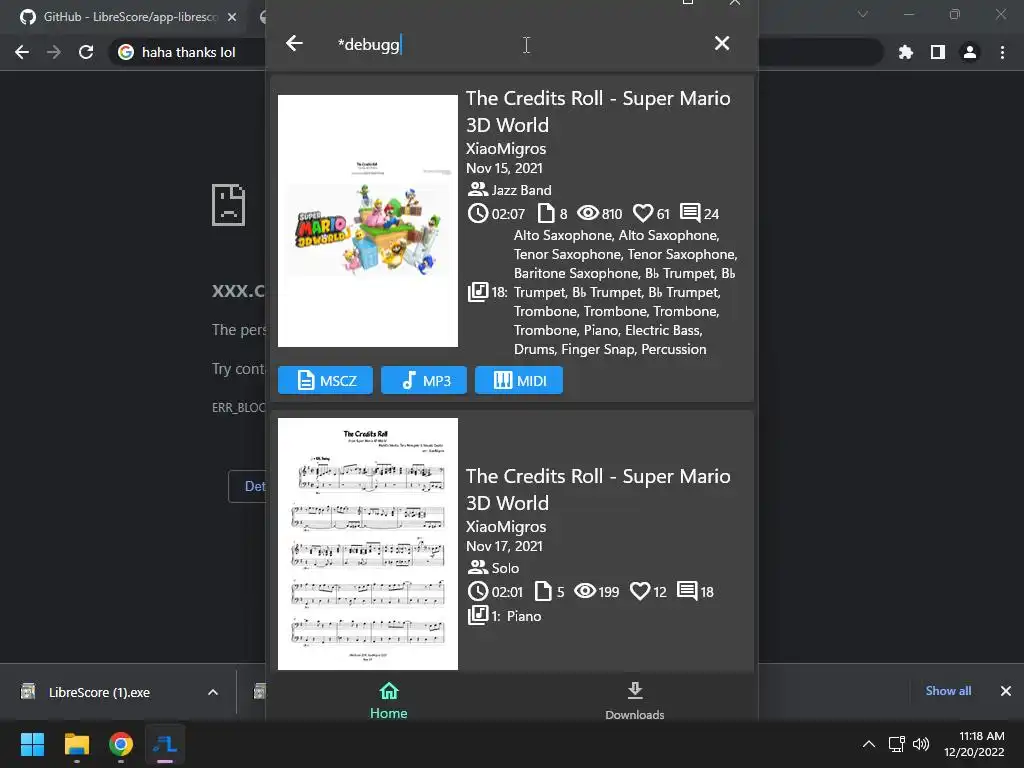Click the comments icon showing 18
Image resolution: width=1024 pixels, height=768 pixels.
(x=687, y=591)
